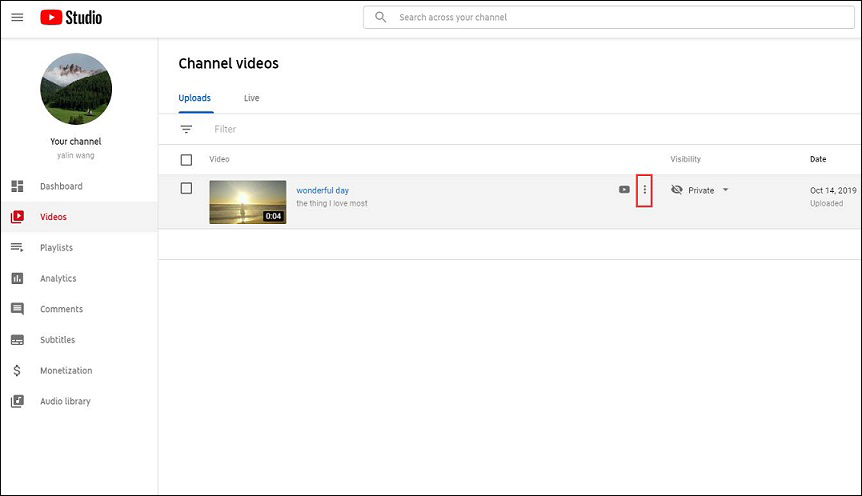This screenshot has height=496, width=862.
Task: Click the Private visibility label
Action: point(701,190)
